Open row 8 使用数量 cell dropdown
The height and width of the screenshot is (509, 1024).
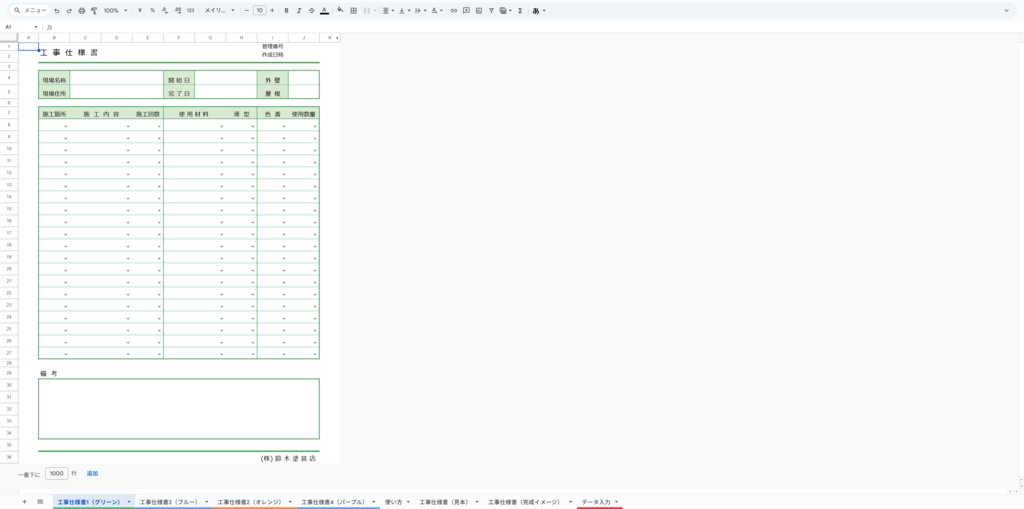point(315,125)
